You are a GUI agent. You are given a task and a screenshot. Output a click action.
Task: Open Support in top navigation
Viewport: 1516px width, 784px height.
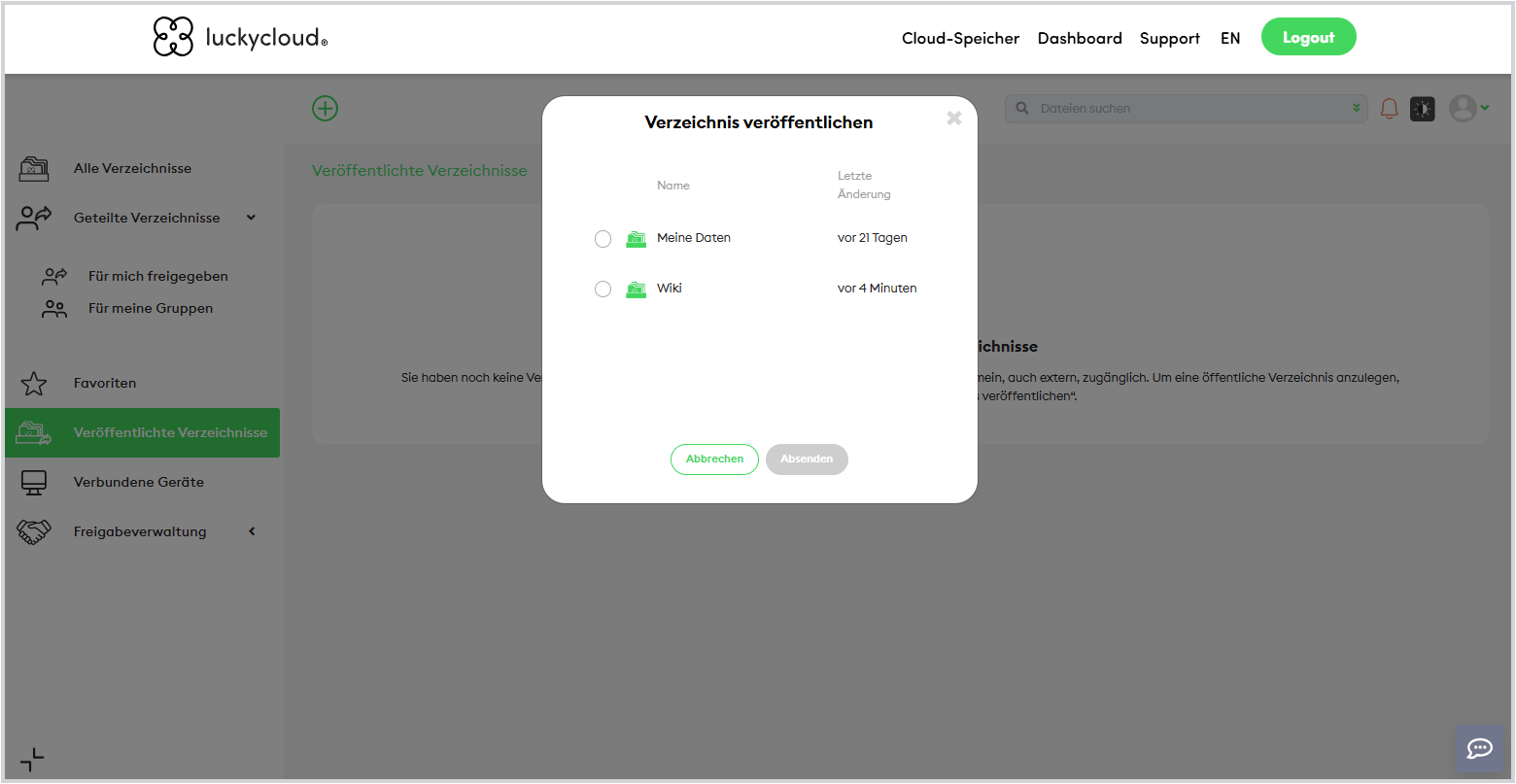1170,38
